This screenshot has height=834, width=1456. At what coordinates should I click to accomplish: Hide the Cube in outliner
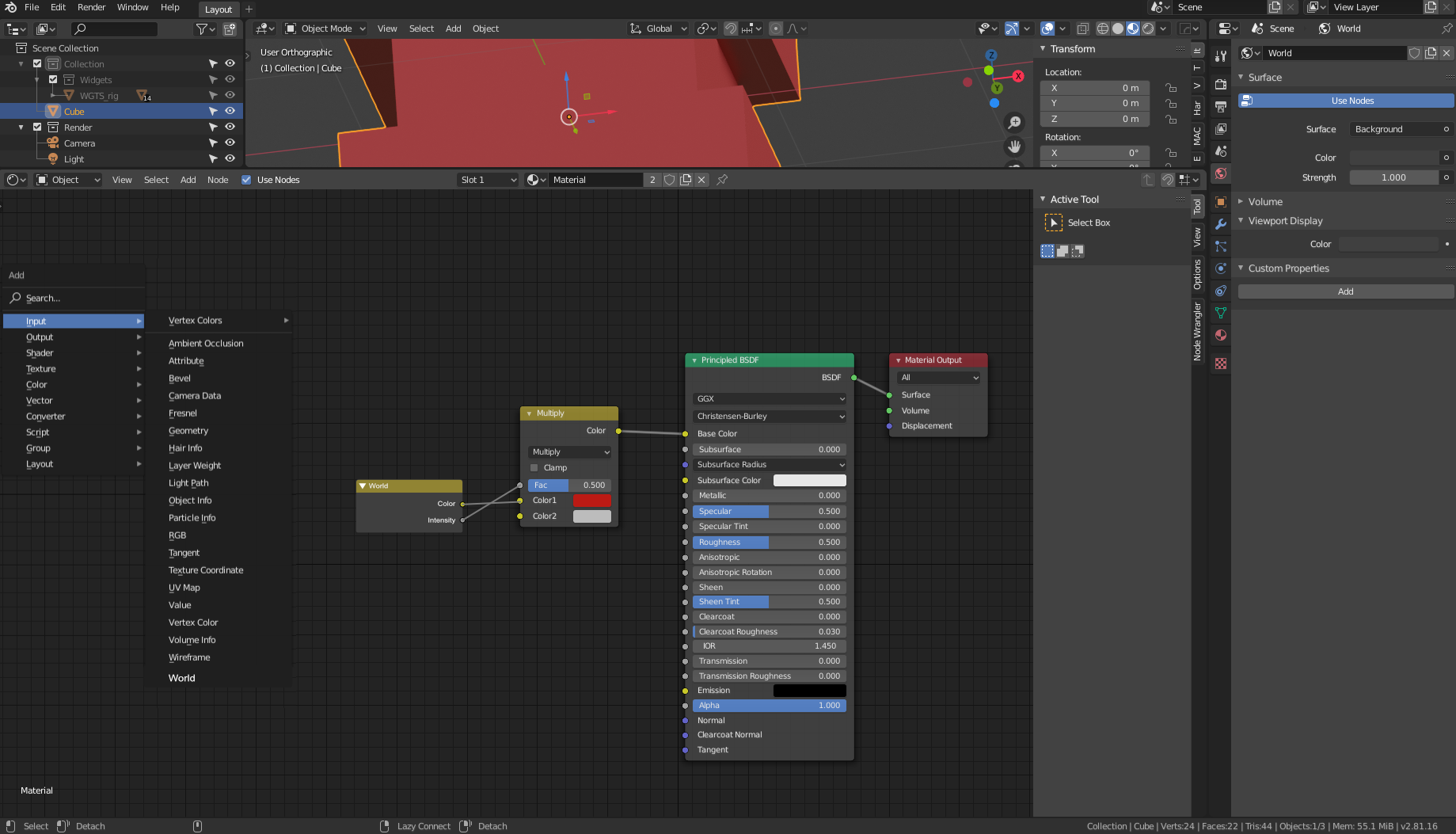coord(230,111)
